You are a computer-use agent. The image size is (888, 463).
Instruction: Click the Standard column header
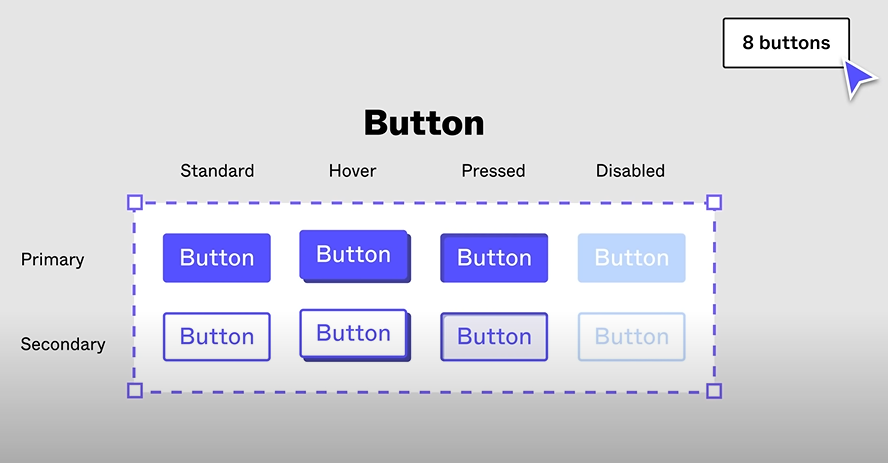point(217,170)
